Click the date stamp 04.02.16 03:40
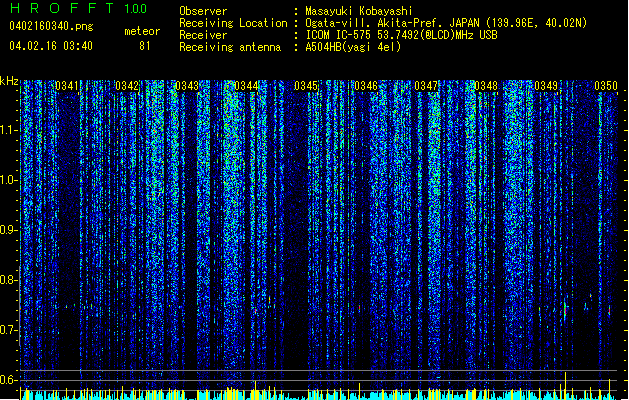Screen dimensions: 629x400 click(51, 46)
